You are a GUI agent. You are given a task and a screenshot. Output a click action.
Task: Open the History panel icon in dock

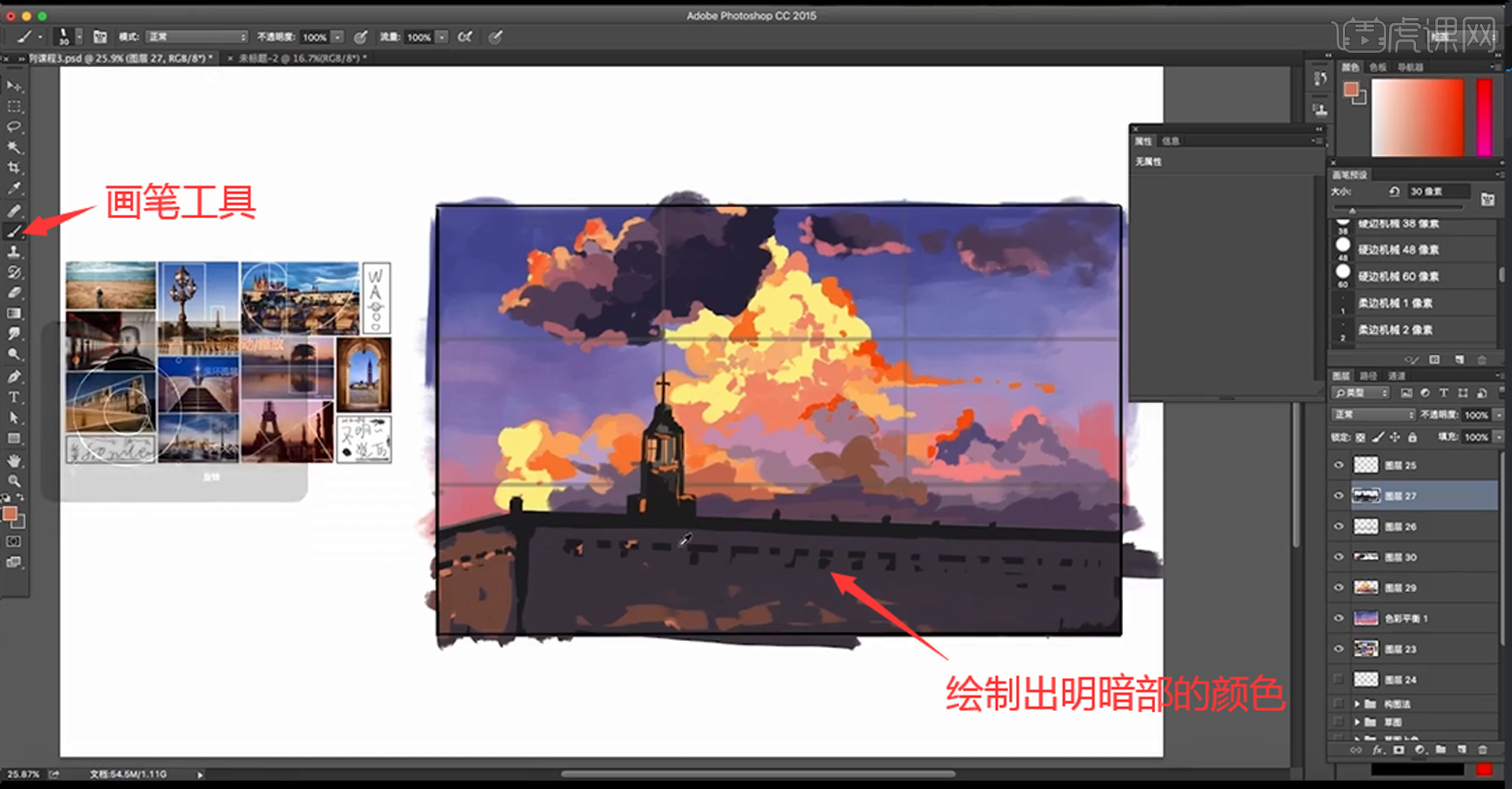click(1321, 79)
